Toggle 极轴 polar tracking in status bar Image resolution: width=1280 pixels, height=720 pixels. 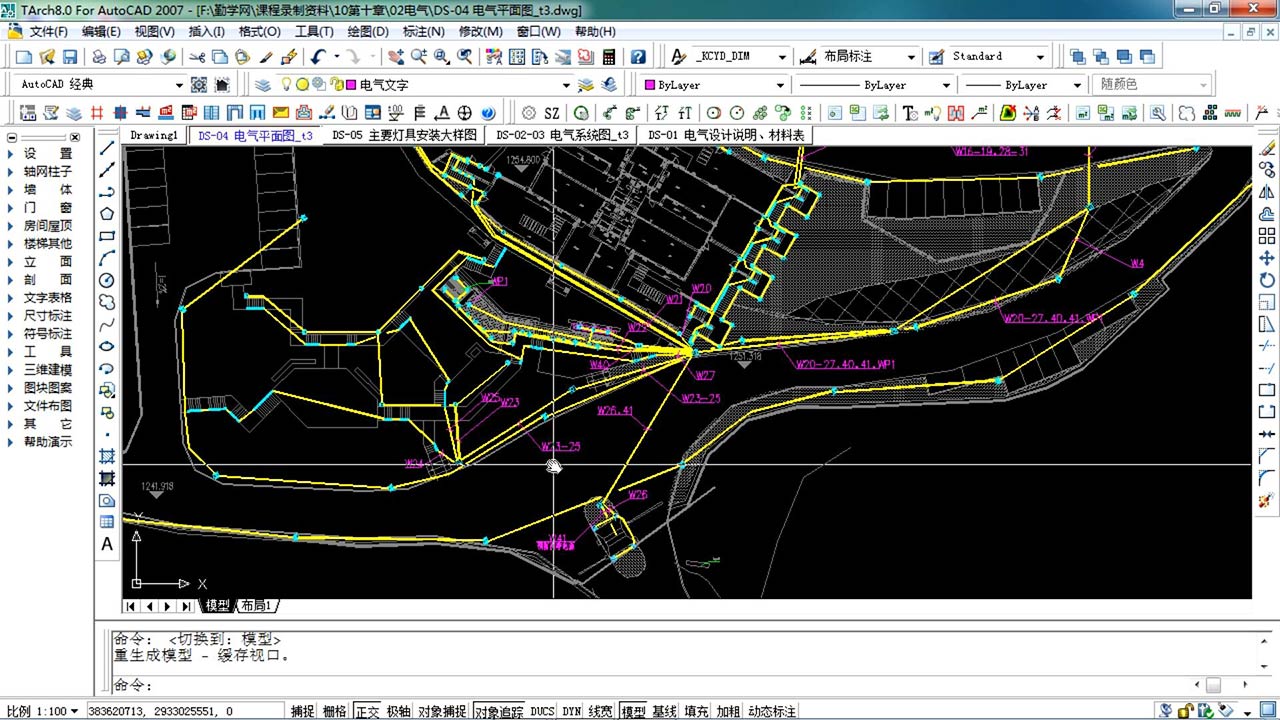click(x=398, y=711)
